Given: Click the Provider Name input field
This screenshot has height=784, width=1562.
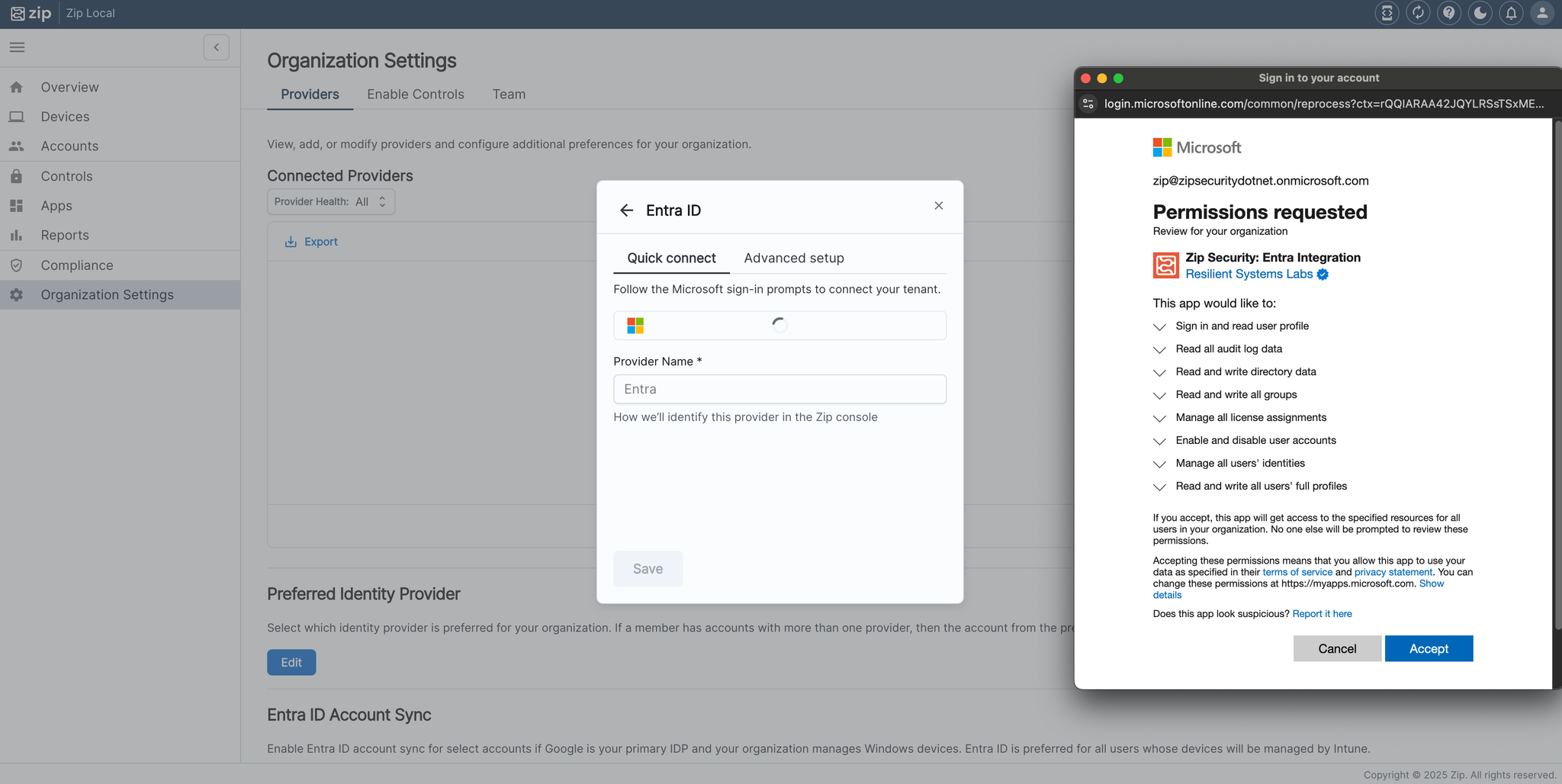Looking at the screenshot, I should click(x=779, y=390).
